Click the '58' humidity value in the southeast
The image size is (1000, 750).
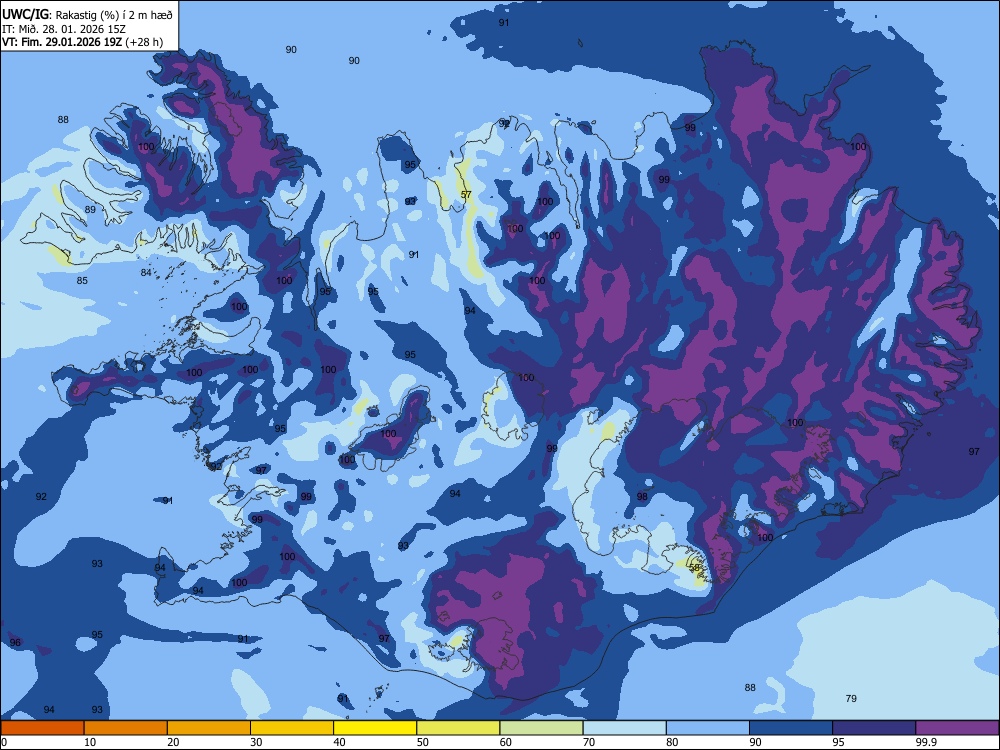[x=695, y=566]
